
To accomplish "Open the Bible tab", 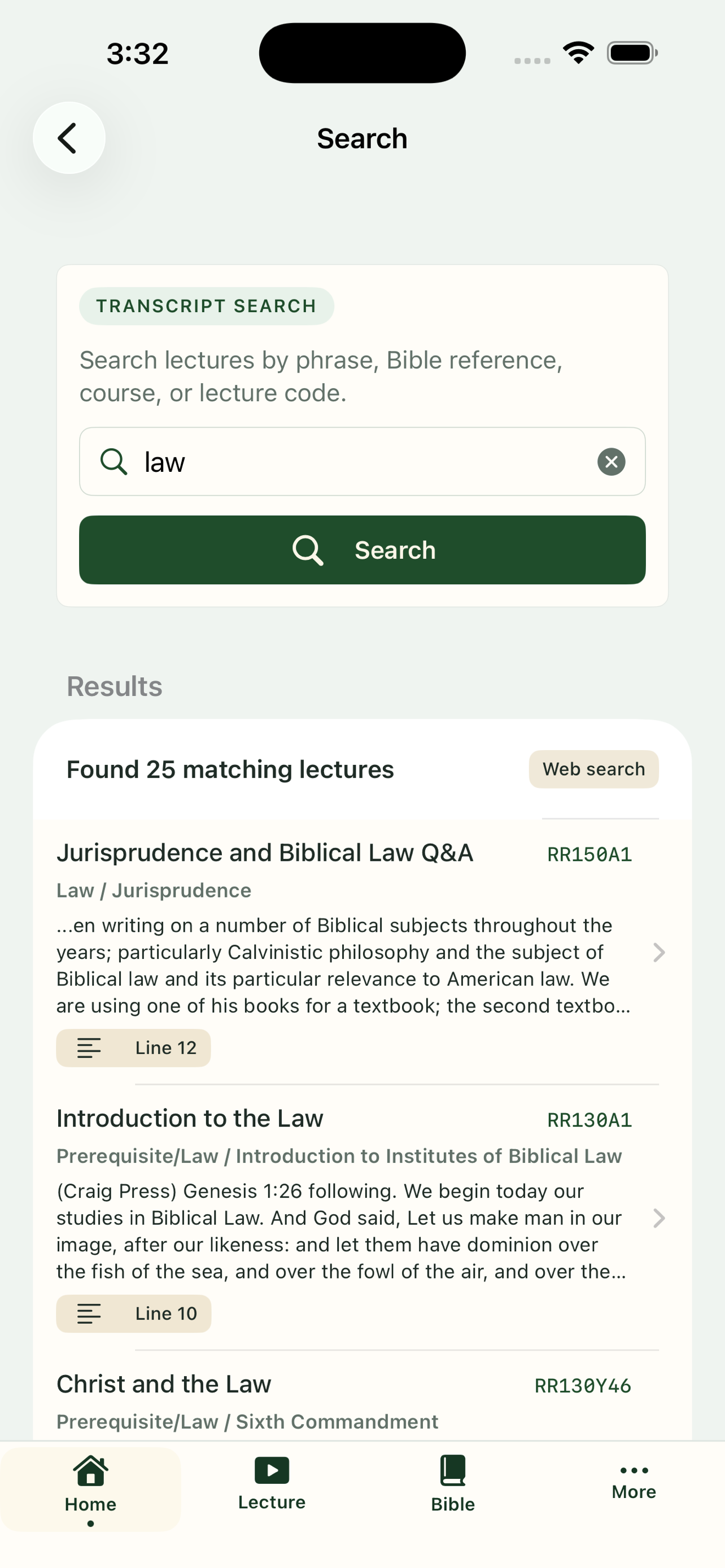I will [453, 1483].
